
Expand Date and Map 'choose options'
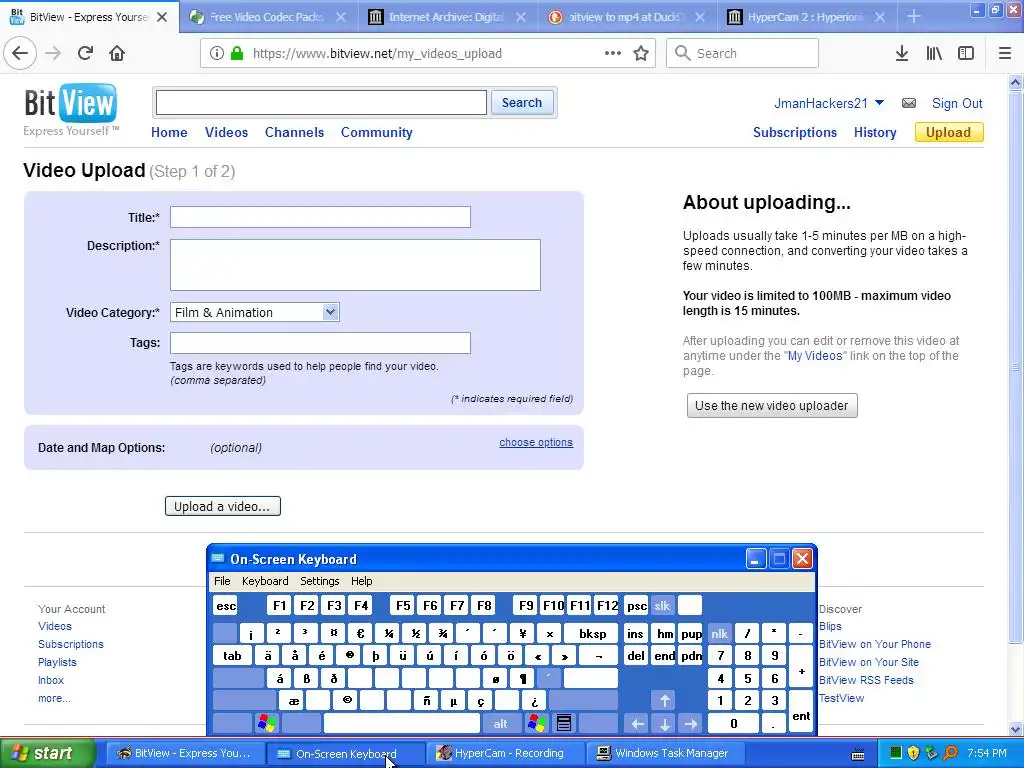[536, 442]
